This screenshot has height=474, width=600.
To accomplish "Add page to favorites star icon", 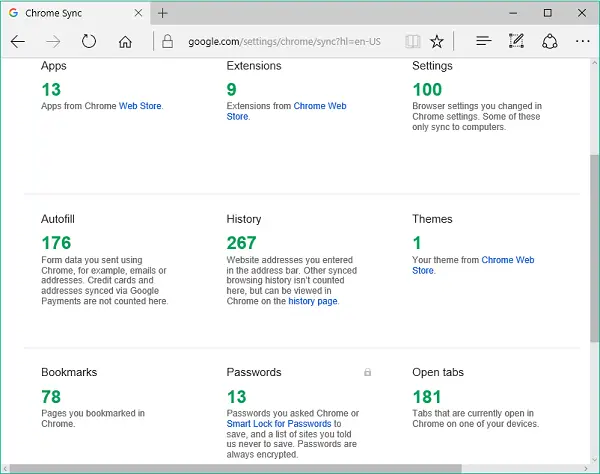I will [437, 42].
